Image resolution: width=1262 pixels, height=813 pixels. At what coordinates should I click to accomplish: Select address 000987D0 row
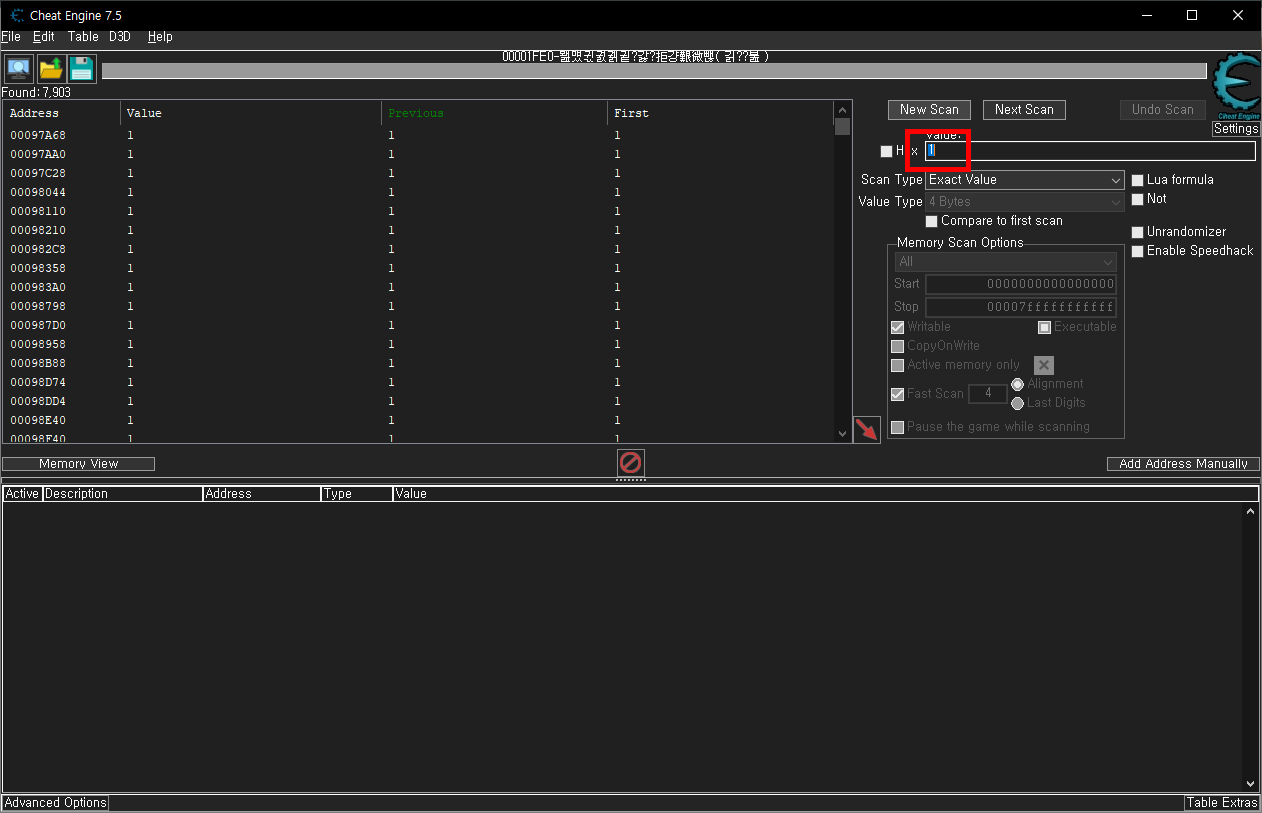coord(418,325)
